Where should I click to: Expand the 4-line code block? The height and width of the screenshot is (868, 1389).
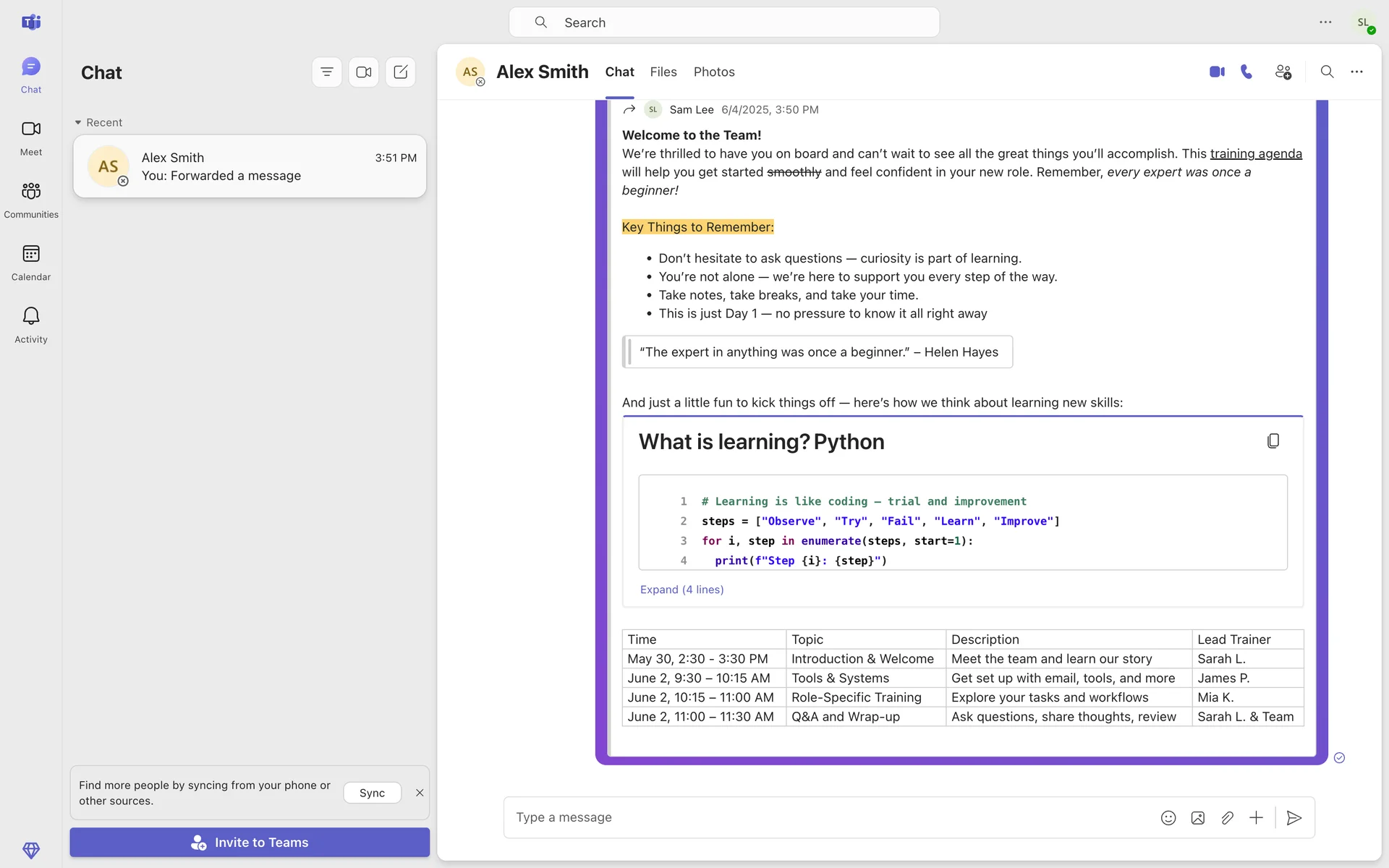(681, 590)
